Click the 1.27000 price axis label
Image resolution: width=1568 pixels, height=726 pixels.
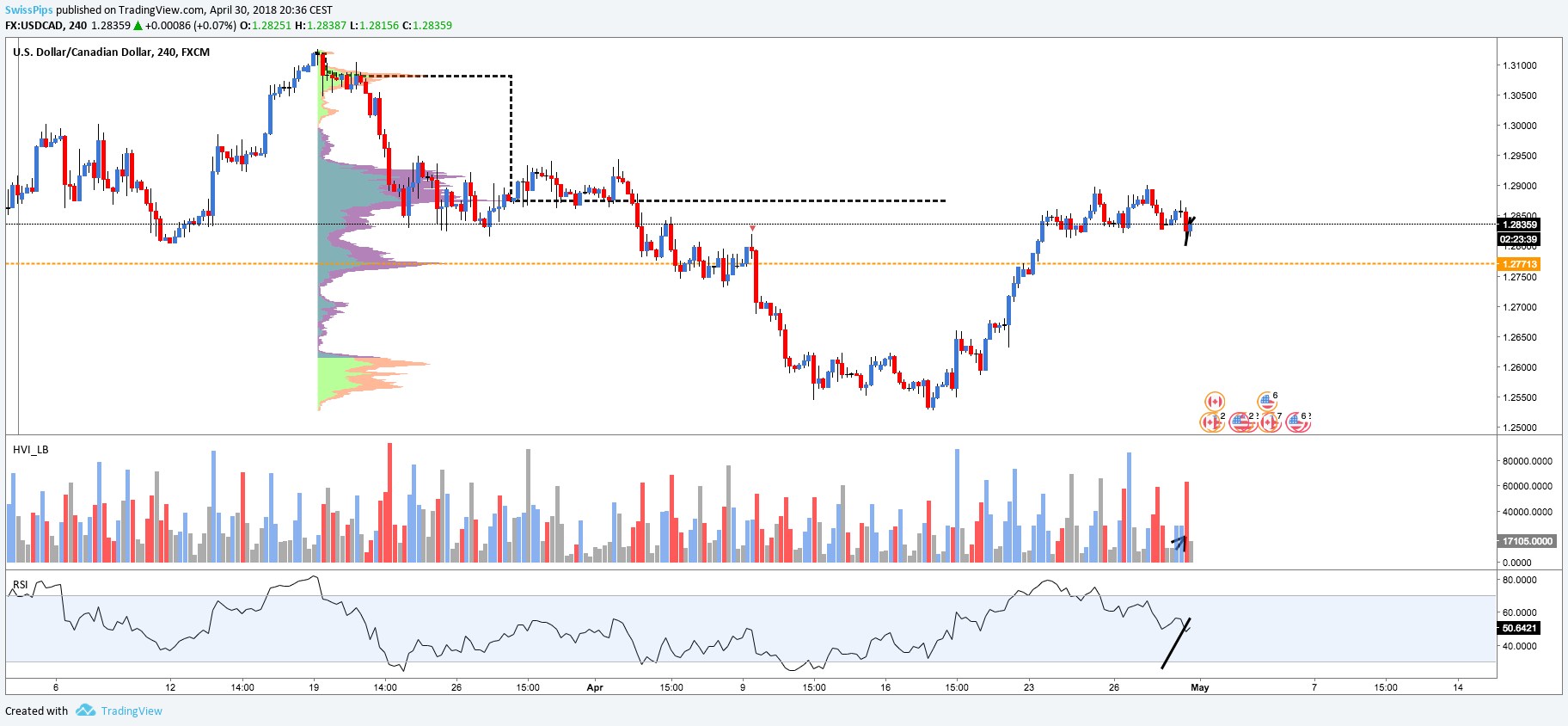pos(1519,307)
